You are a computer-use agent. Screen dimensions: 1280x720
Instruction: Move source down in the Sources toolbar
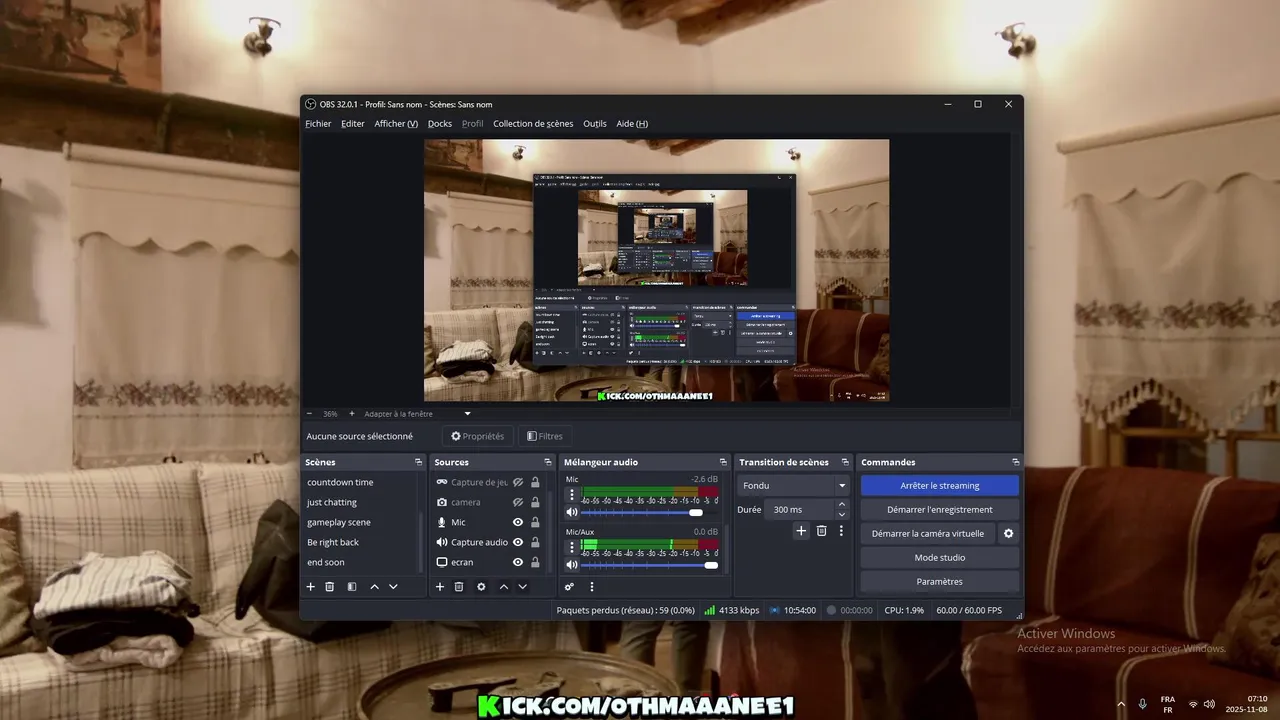[x=522, y=587]
